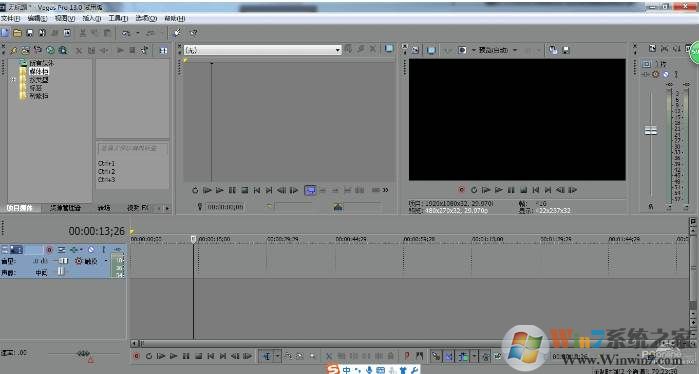Click the Undo arrow in main toolbar
The image size is (699, 374).
[x=127, y=33]
